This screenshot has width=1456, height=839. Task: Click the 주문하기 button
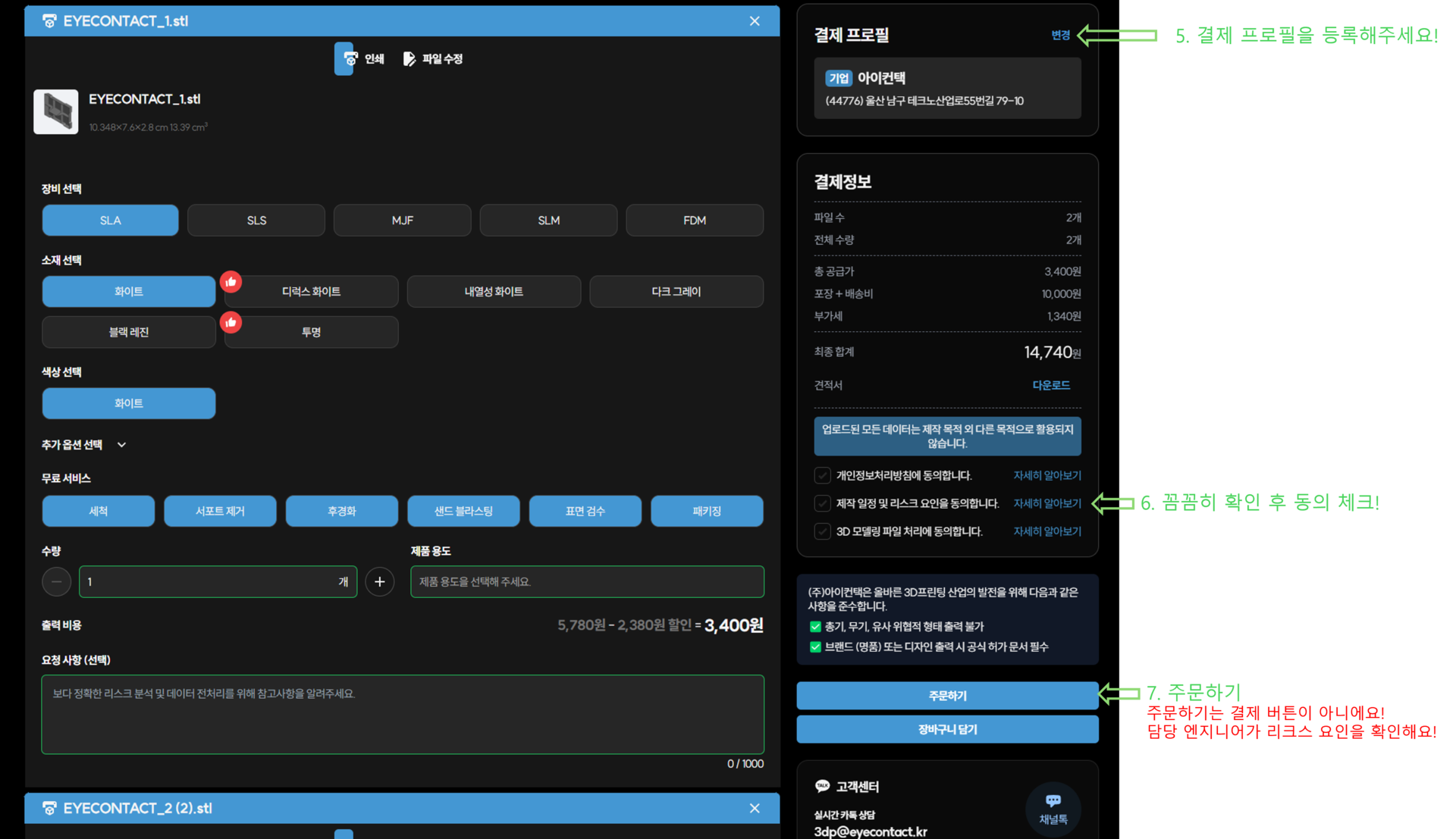[948, 696]
